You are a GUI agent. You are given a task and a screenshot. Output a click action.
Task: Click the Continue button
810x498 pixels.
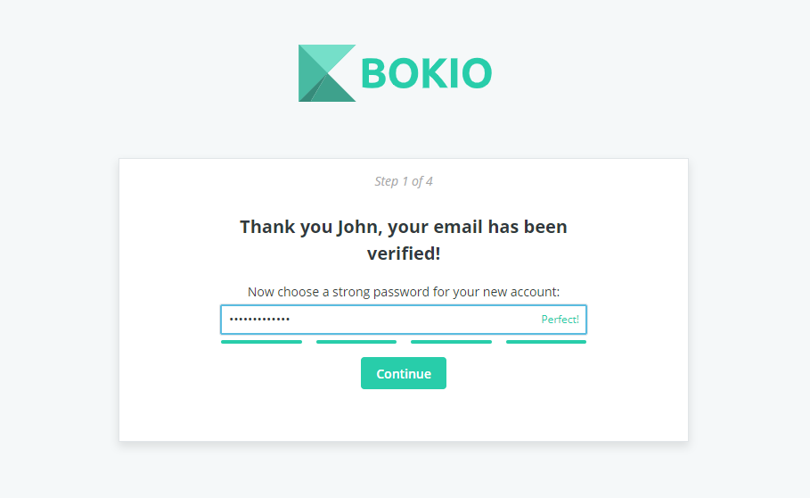pyautogui.click(x=403, y=373)
